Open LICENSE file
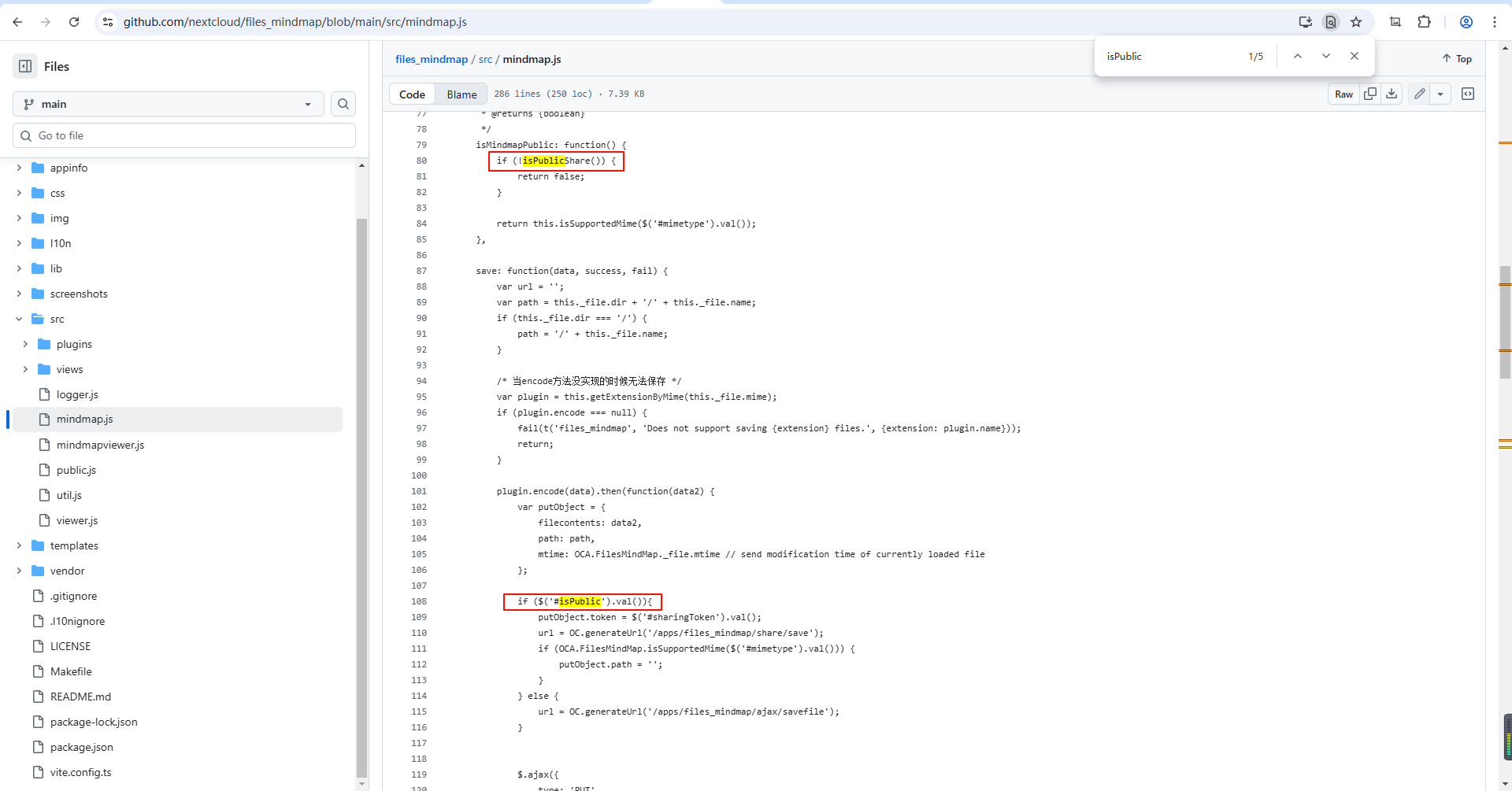The image size is (1512, 791). [x=70, y=646]
